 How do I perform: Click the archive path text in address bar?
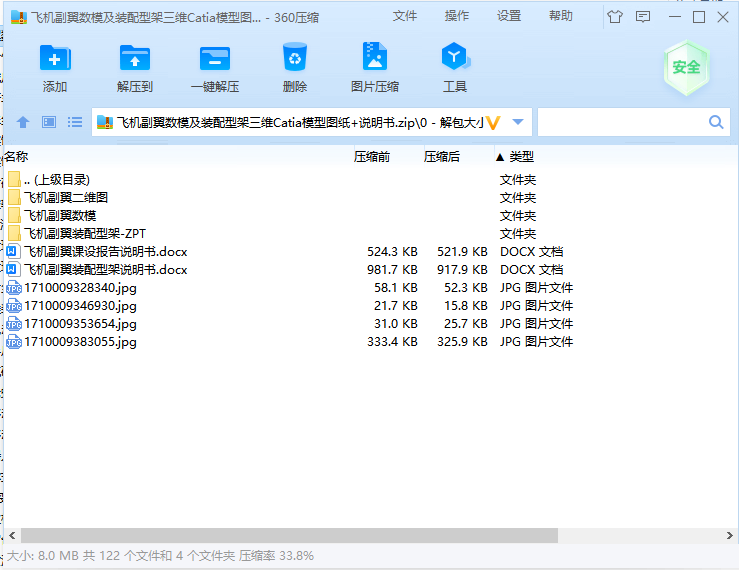pyautogui.click(x=301, y=123)
